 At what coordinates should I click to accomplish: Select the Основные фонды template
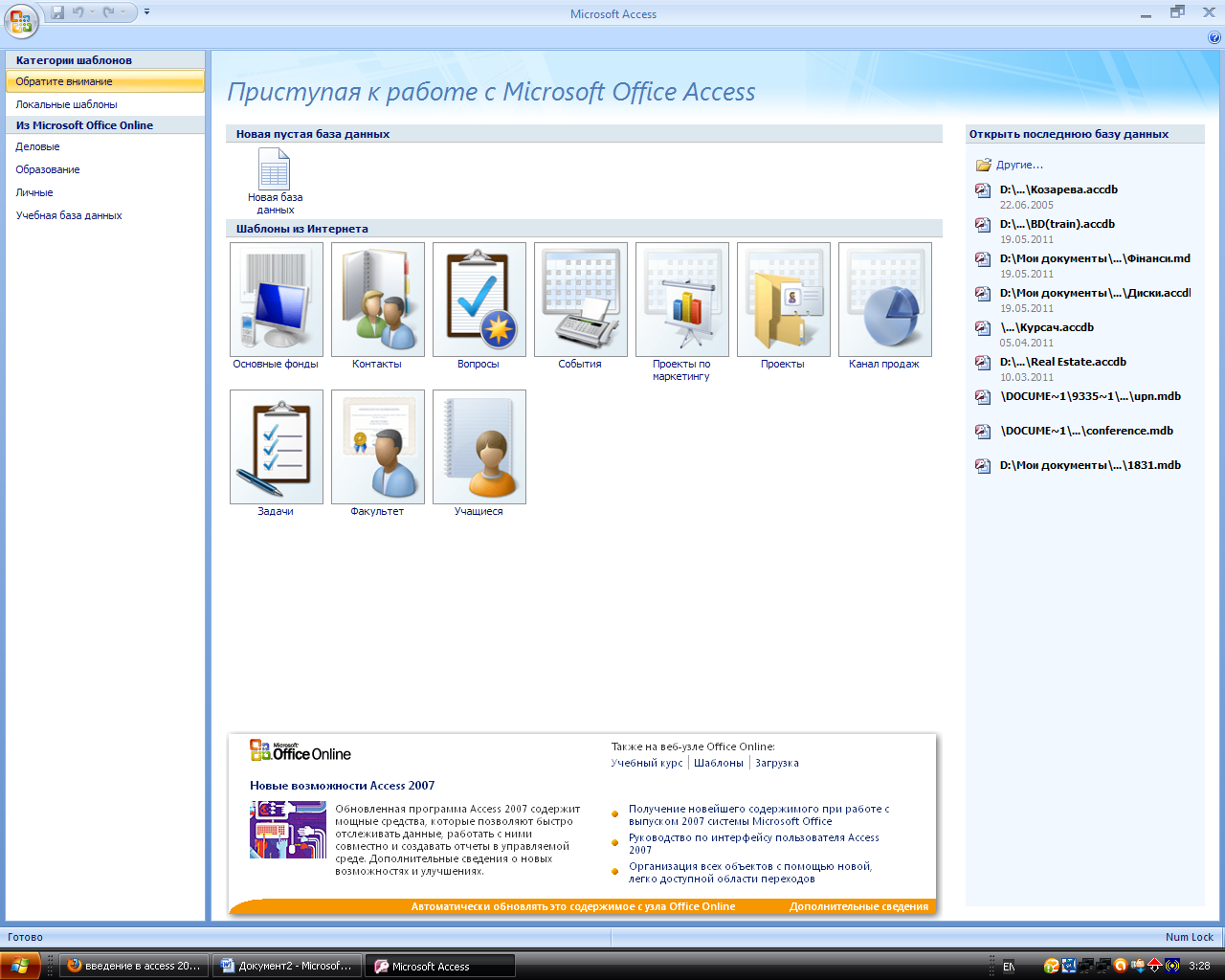[x=276, y=306]
